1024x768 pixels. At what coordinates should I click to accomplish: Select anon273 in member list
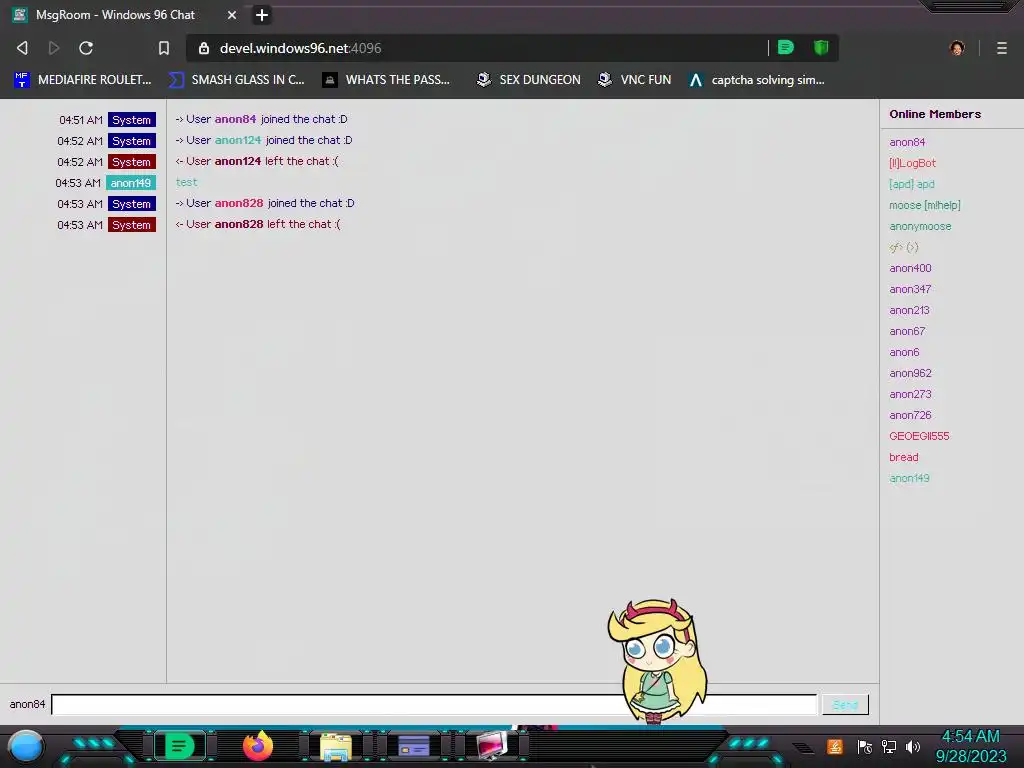point(910,394)
